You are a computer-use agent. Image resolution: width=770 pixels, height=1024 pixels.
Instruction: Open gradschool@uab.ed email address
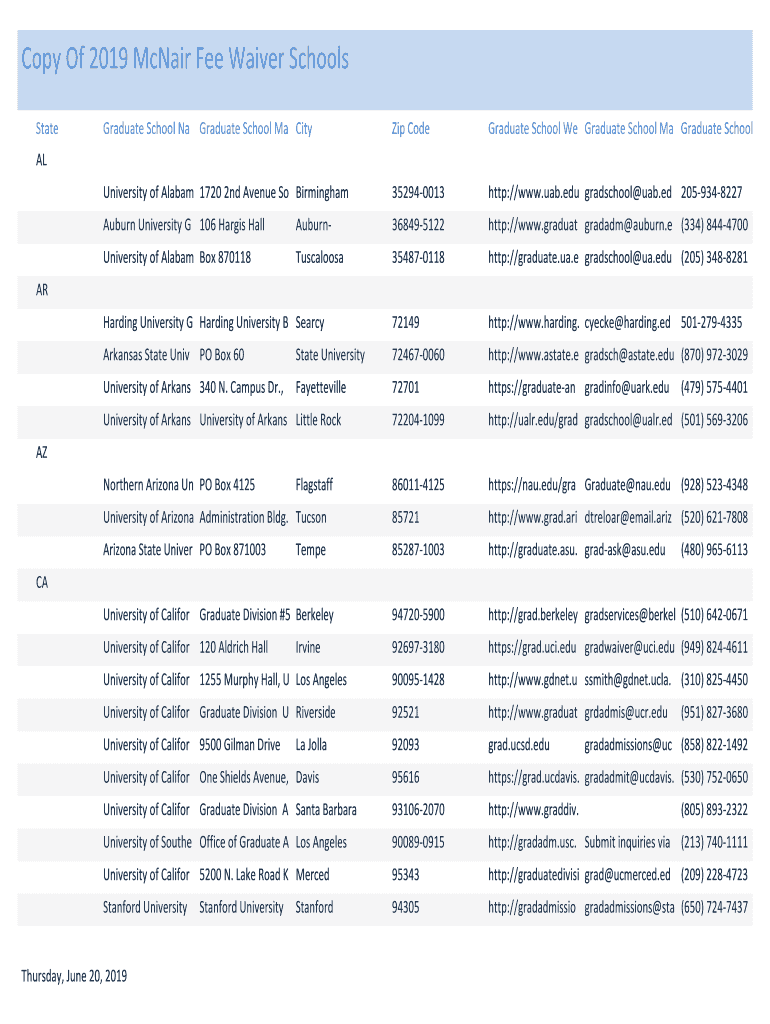point(628,193)
